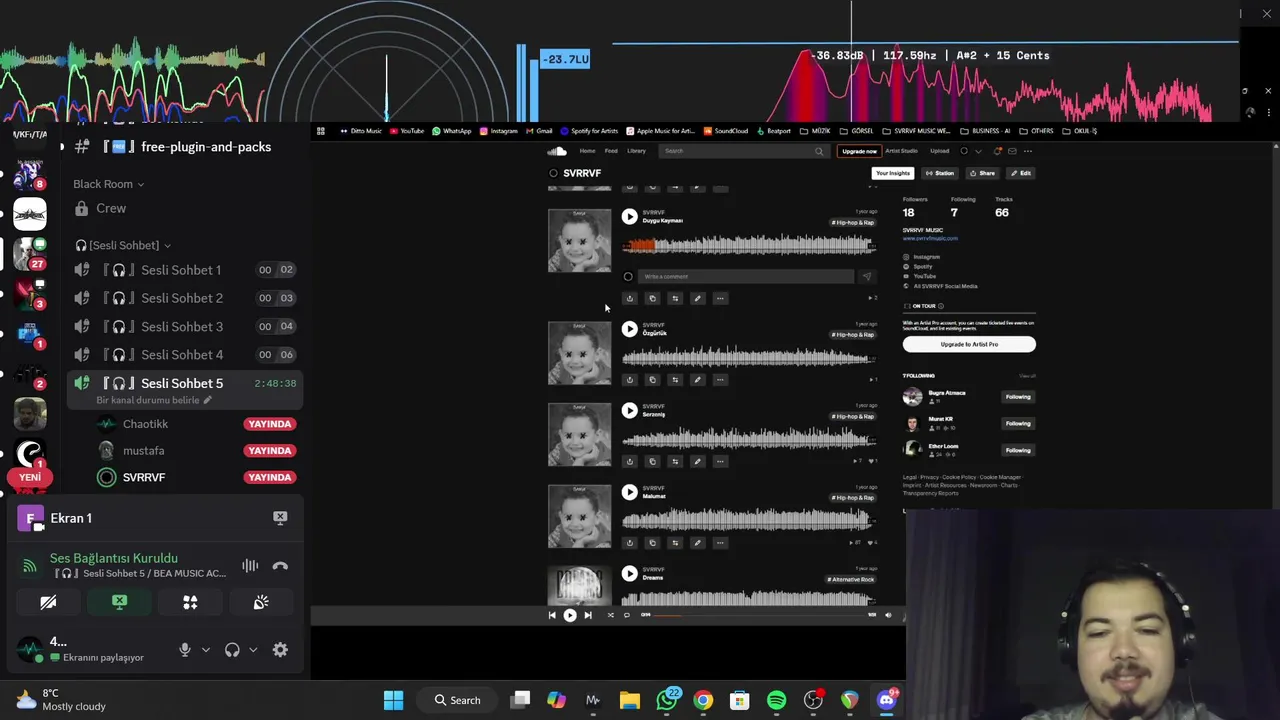Image resolution: width=1280 pixels, height=720 pixels.
Task: Click the Share profile button
Action: pyautogui.click(x=982, y=173)
